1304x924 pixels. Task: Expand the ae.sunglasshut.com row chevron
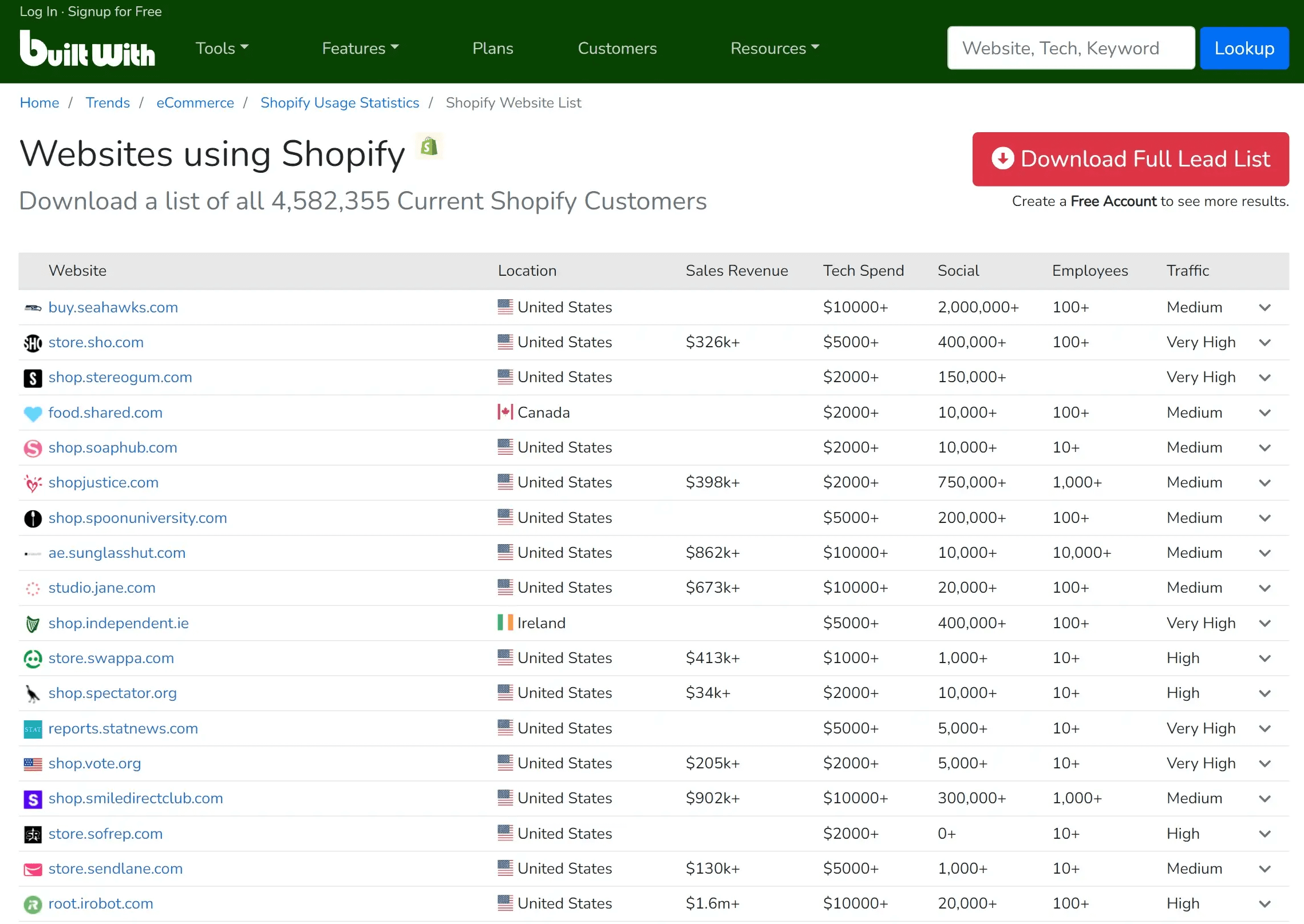coord(1265,553)
